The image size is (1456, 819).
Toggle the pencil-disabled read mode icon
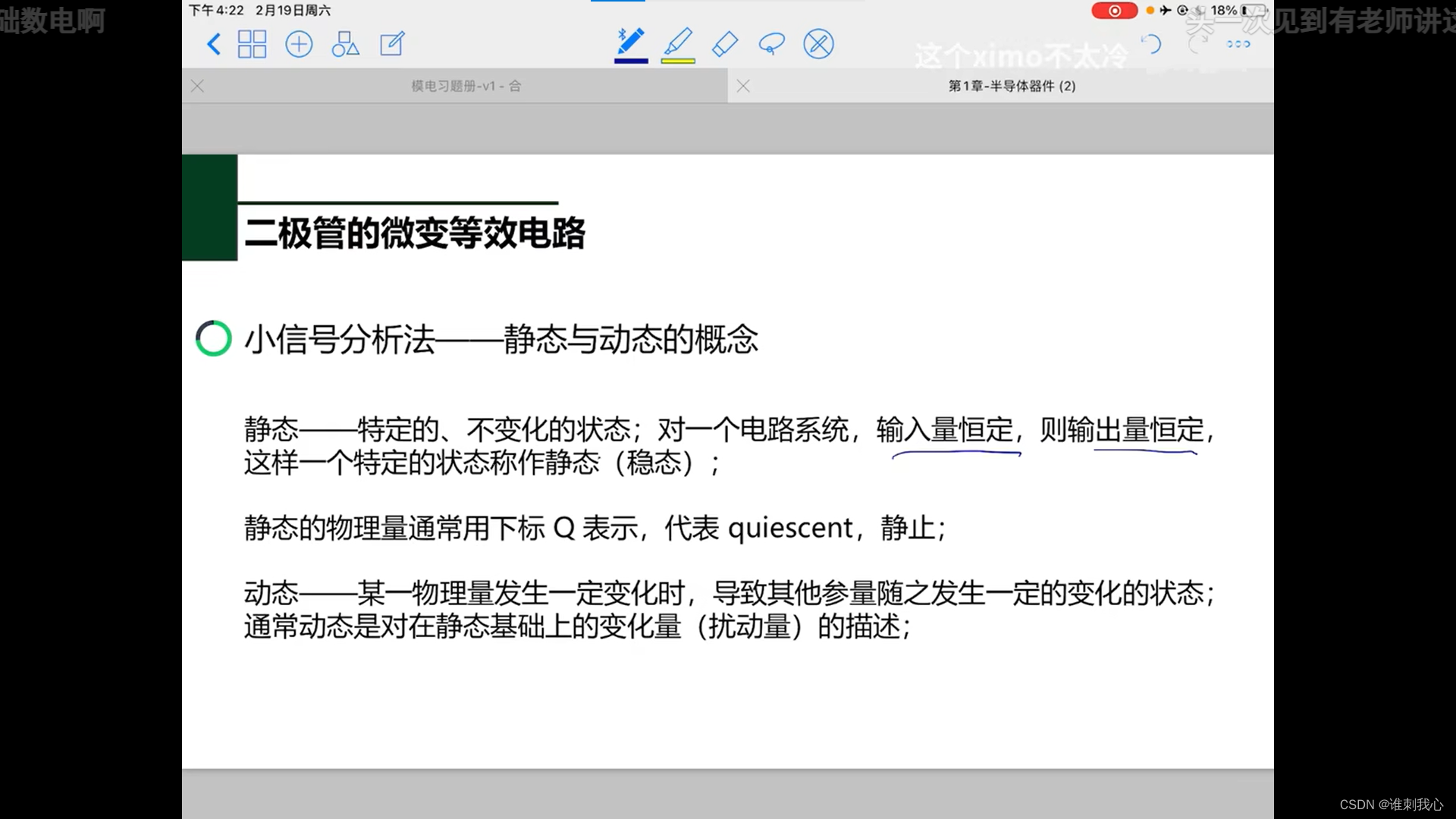(x=818, y=44)
